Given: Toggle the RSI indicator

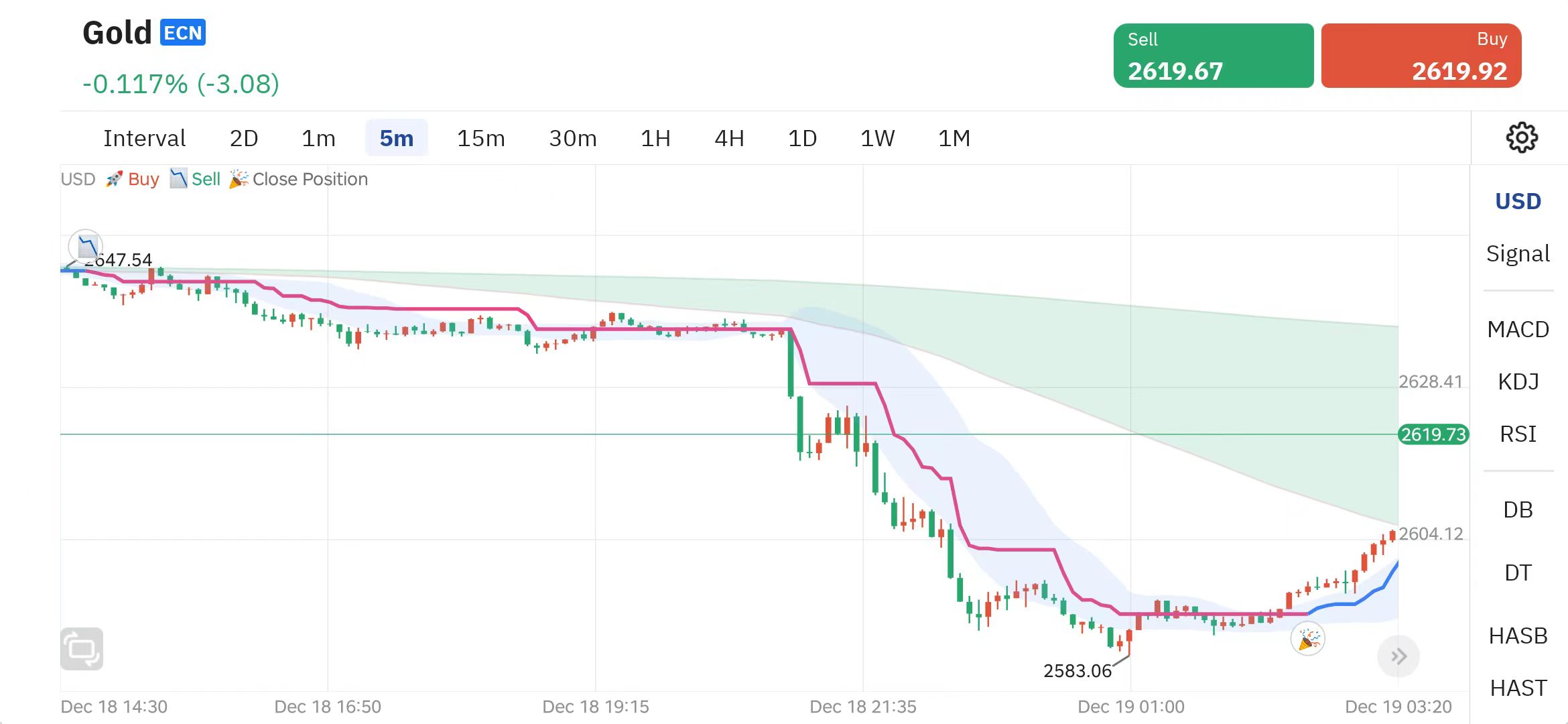Looking at the screenshot, I should [x=1518, y=434].
